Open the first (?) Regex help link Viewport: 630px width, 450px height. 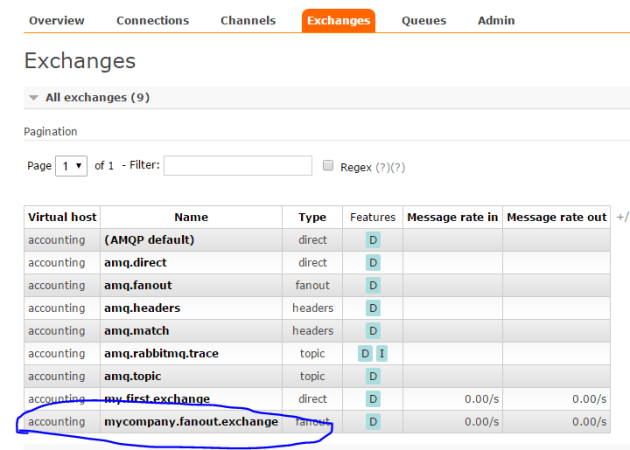(x=382, y=167)
